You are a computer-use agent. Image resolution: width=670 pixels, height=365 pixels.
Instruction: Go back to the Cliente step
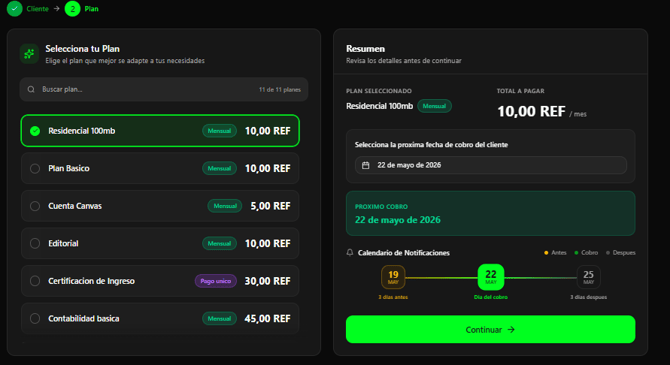38,9
